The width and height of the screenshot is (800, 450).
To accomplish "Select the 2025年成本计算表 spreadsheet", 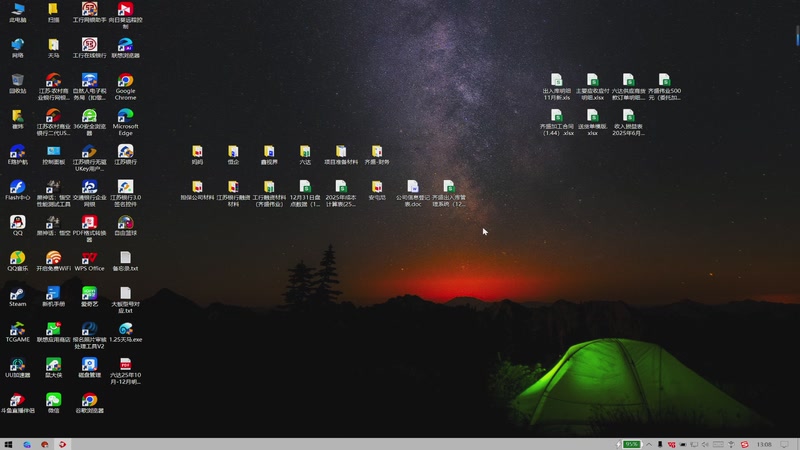I will pyautogui.click(x=341, y=193).
